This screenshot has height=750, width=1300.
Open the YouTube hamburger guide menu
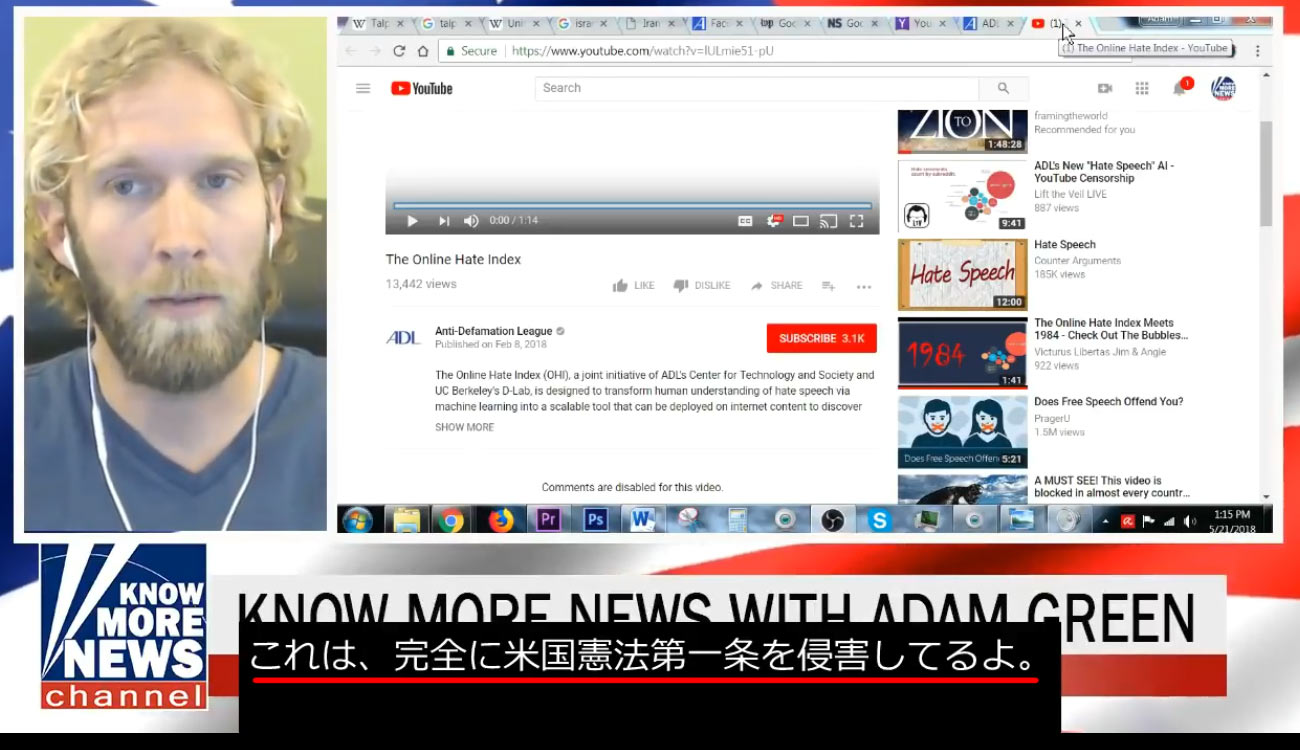(363, 88)
